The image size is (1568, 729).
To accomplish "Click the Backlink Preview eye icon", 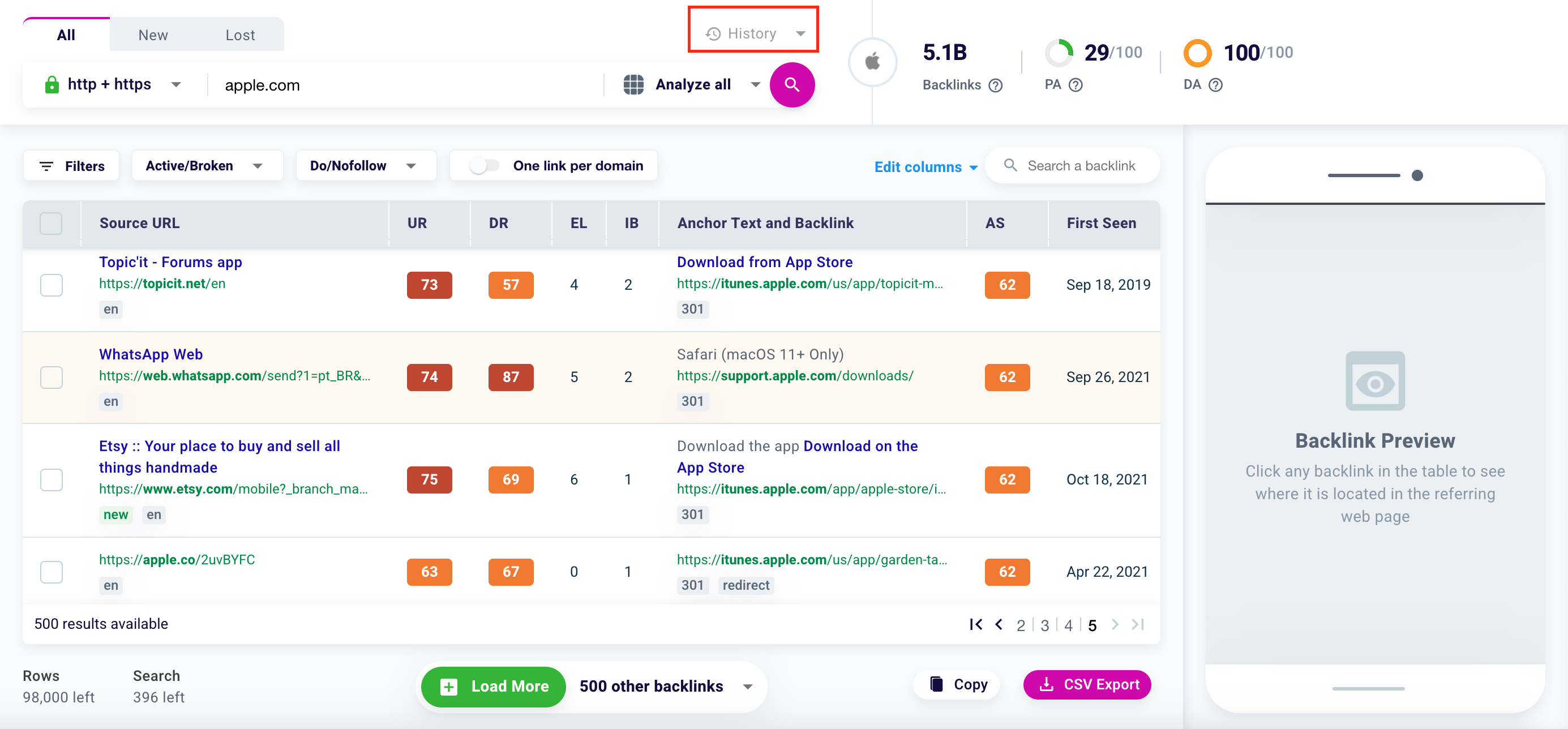I will click(x=1374, y=381).
